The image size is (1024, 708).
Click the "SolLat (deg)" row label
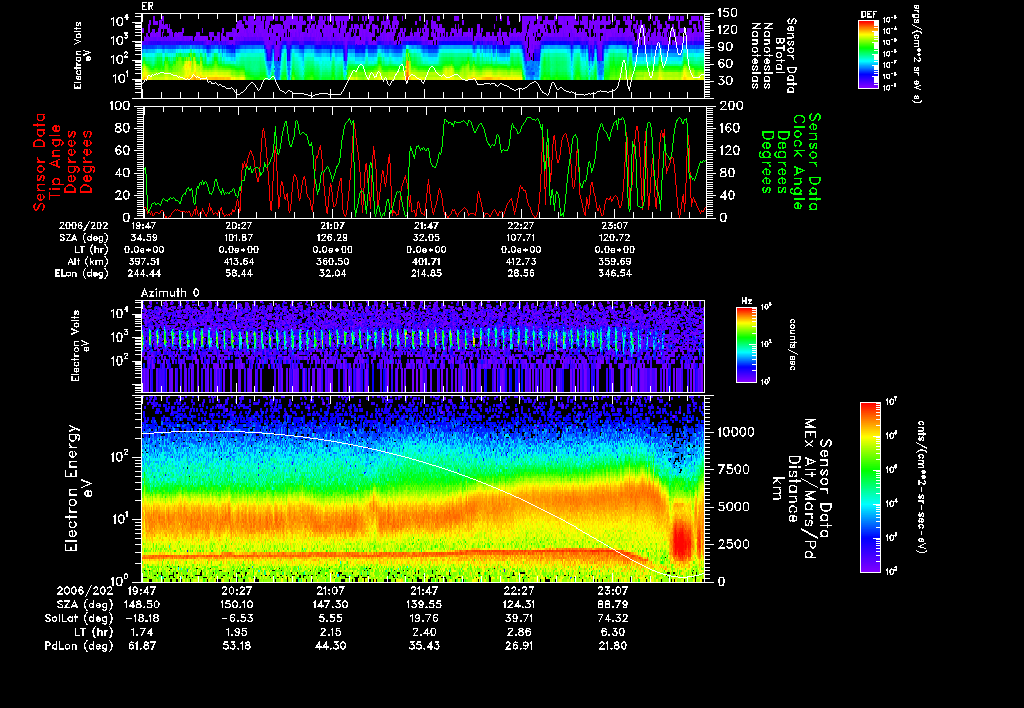(x=79, y=618)
